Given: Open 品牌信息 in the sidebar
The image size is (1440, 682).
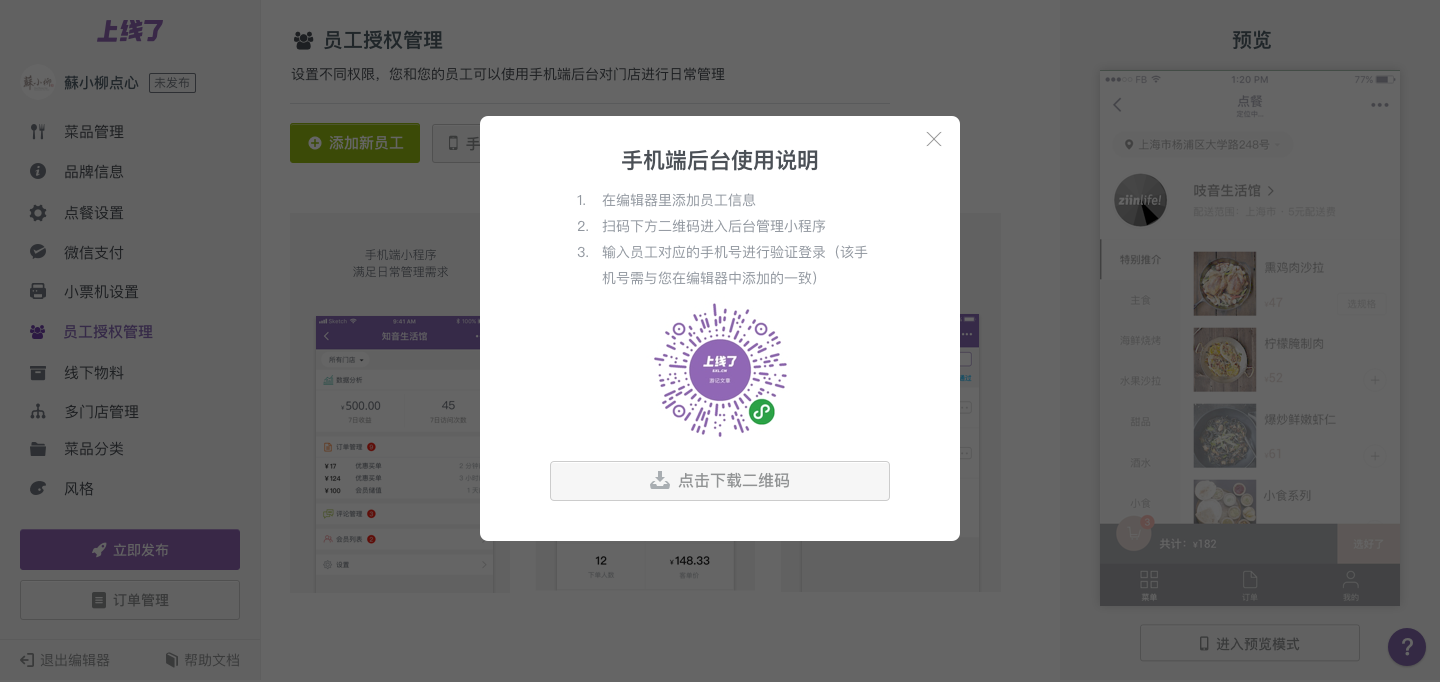Looking at the screenshot, I should [x=94, y=172].
